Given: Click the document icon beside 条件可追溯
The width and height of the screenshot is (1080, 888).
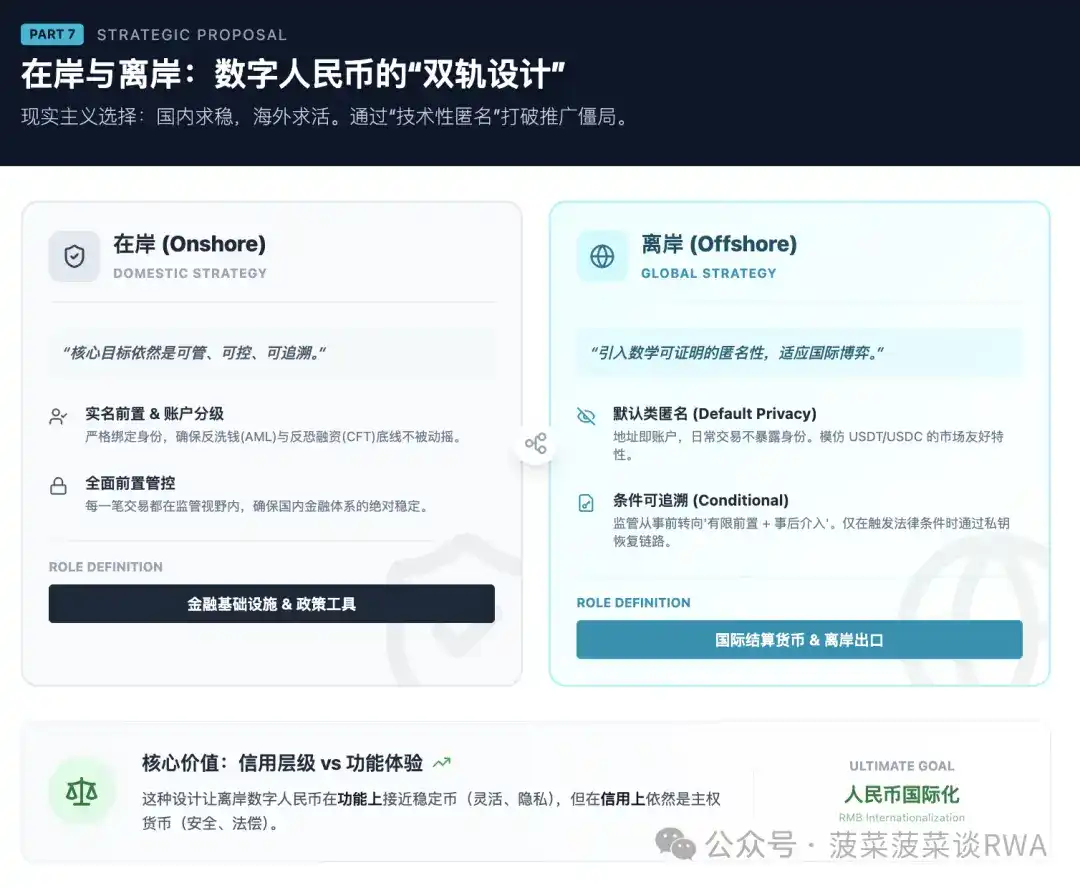Looking at the screenshot, I should pyautogui.click(x=586, y=503).
